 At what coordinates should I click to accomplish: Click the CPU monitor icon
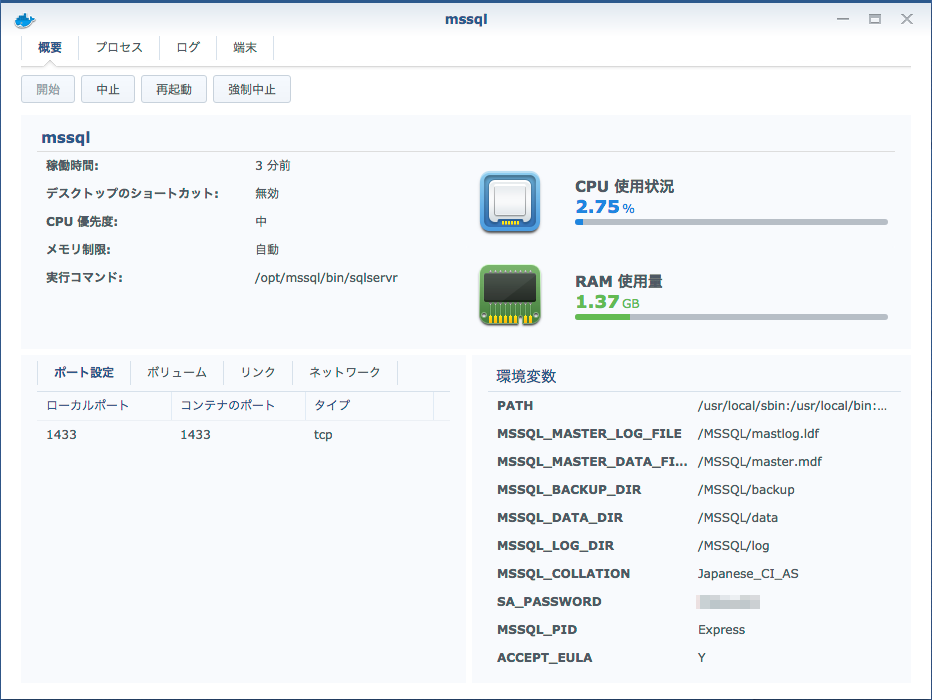[x=510, y=203]
